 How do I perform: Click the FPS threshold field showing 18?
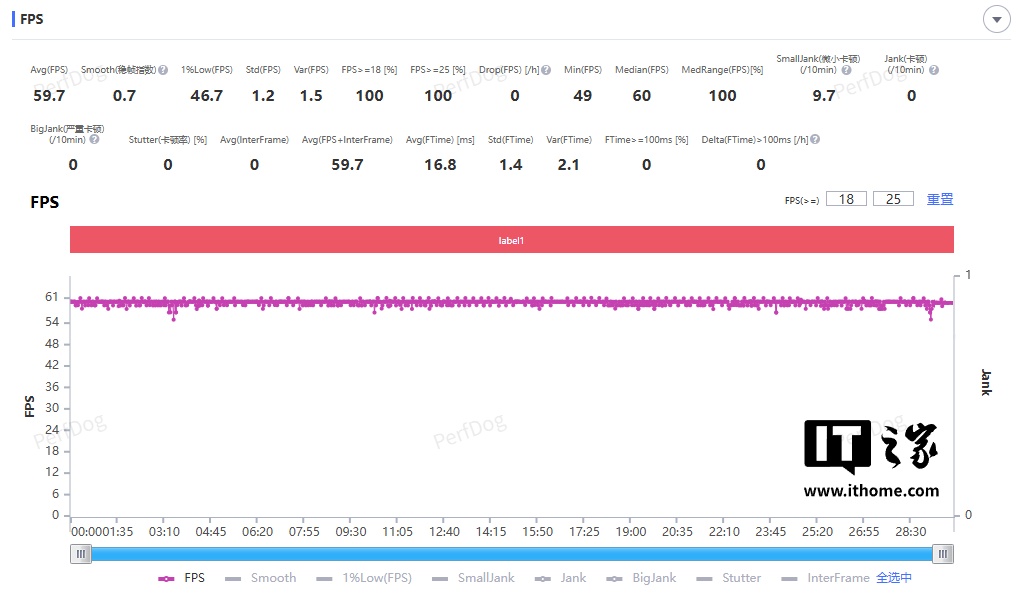[846, 199]
